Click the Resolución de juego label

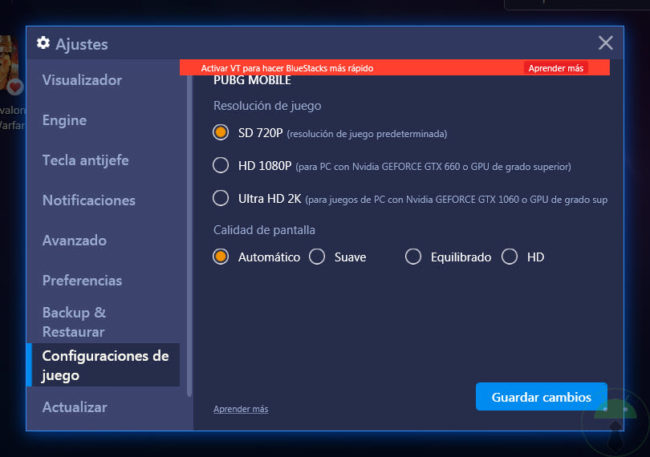[267, 106]
